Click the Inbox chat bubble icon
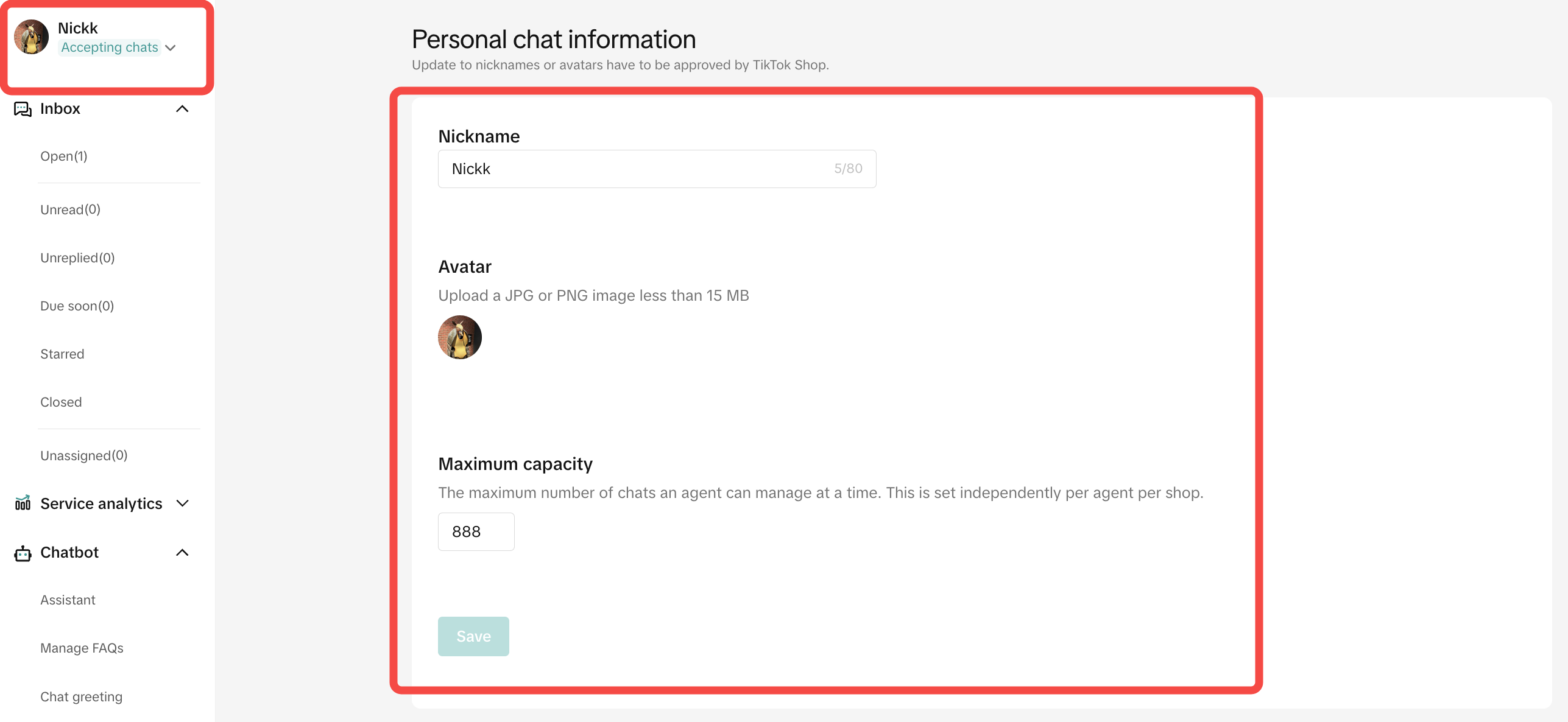Viewport: 1568px width, 722px height. coord(23,109)
